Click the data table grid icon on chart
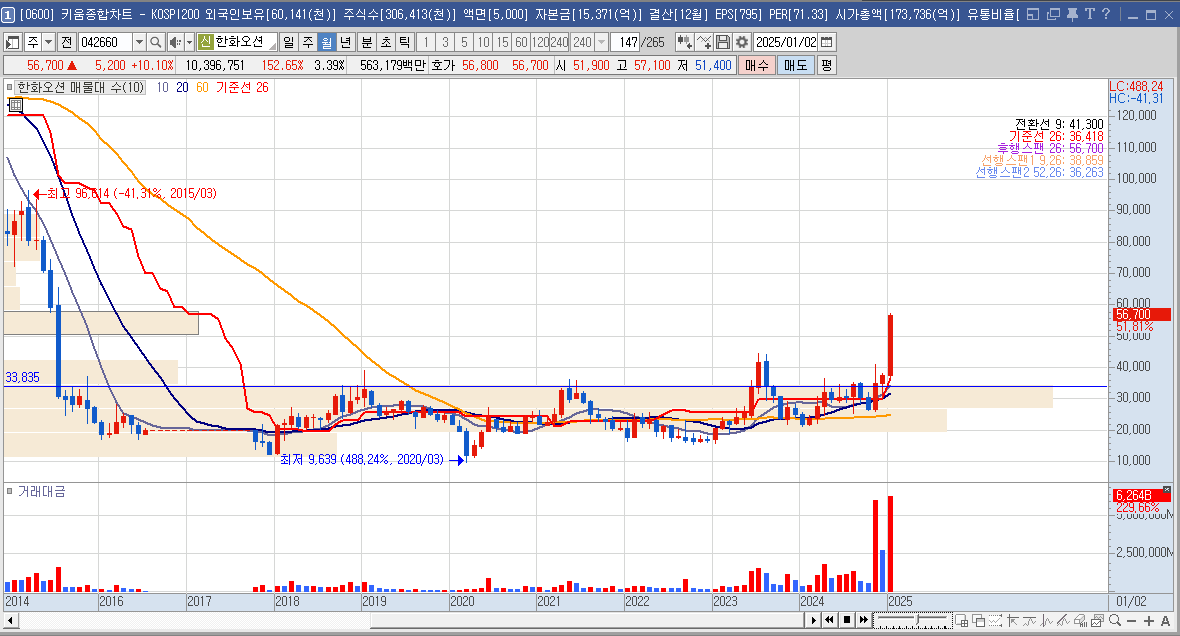 (x=16, y=106)
